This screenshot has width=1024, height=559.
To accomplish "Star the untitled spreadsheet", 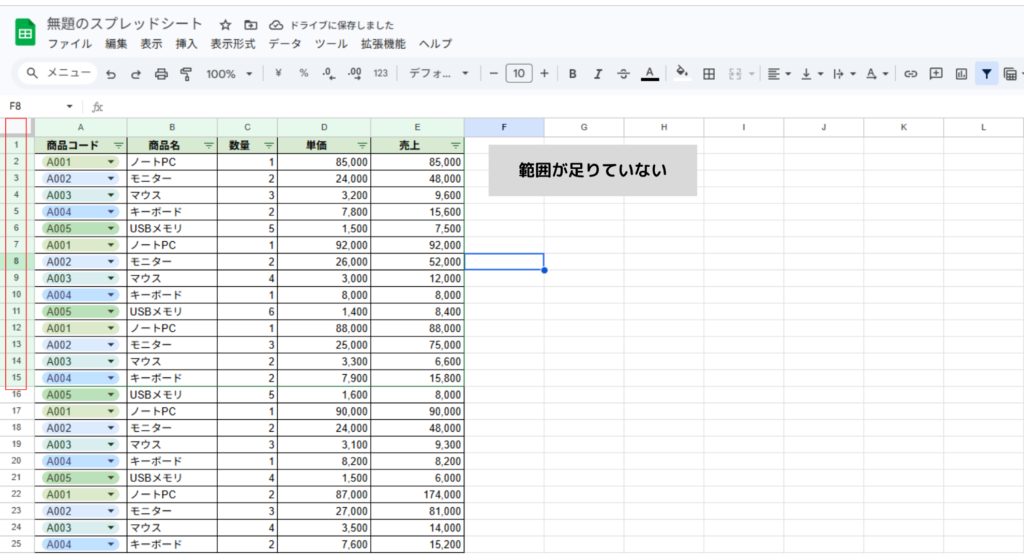I will [226, 24].
